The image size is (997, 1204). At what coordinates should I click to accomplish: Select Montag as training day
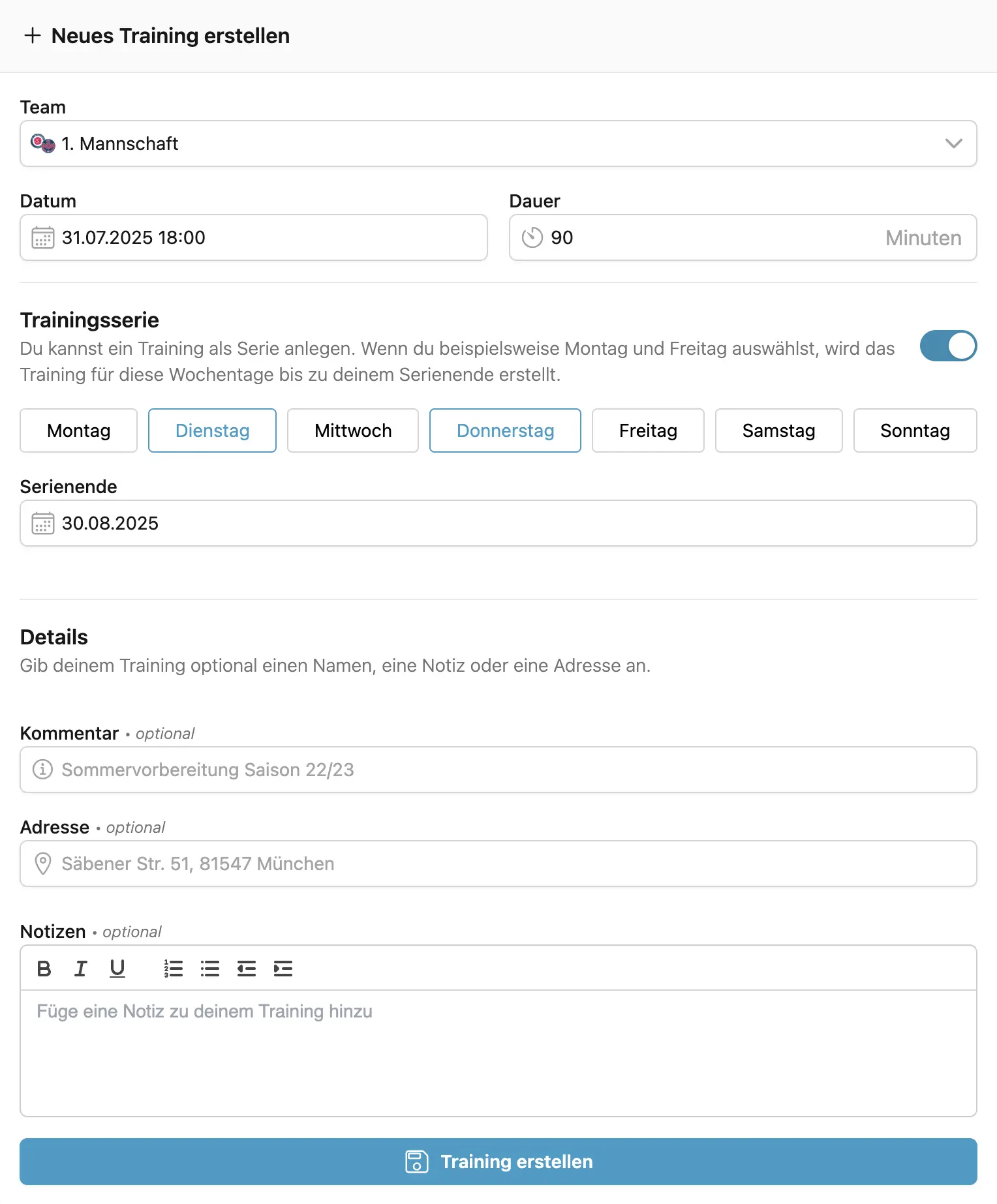click(79, 430)
